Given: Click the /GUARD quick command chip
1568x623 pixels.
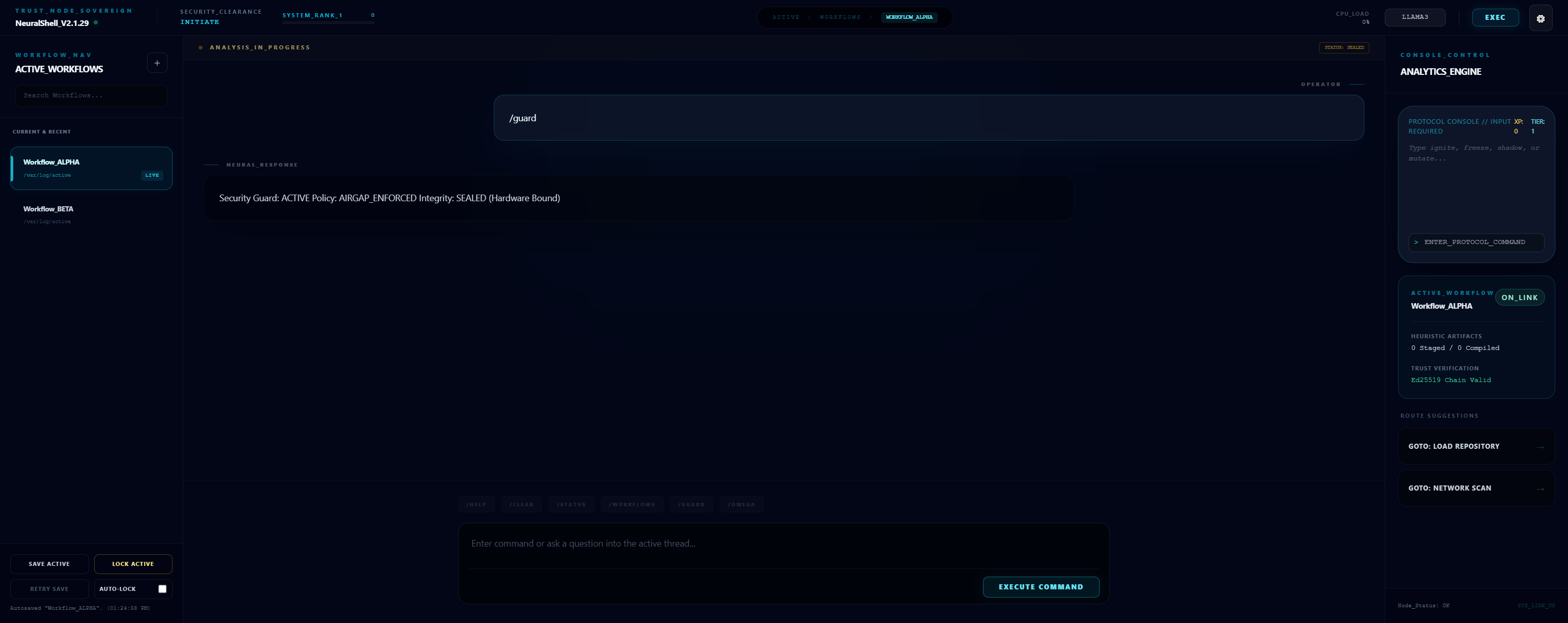Looking at the screenshot, I should coord(691,504).
